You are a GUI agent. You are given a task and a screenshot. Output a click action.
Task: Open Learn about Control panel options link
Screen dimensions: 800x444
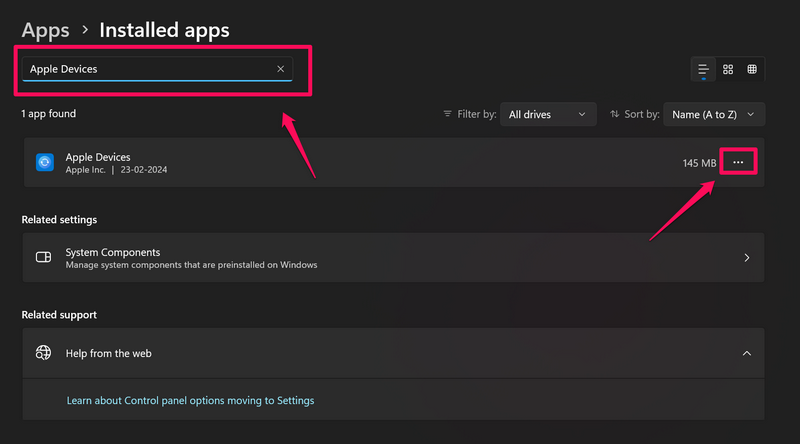(190, 400)
